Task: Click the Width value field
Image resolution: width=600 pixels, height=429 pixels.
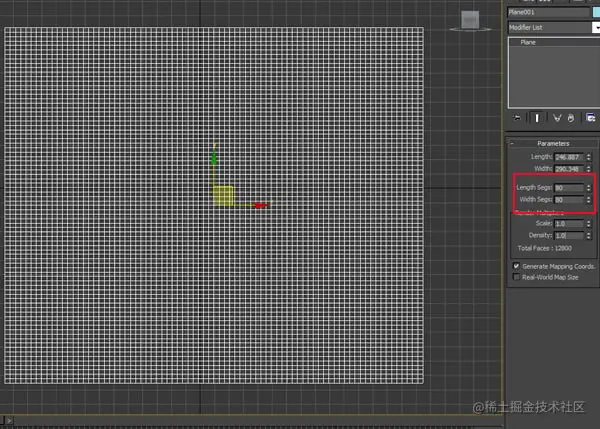Action: pos(569,169)
